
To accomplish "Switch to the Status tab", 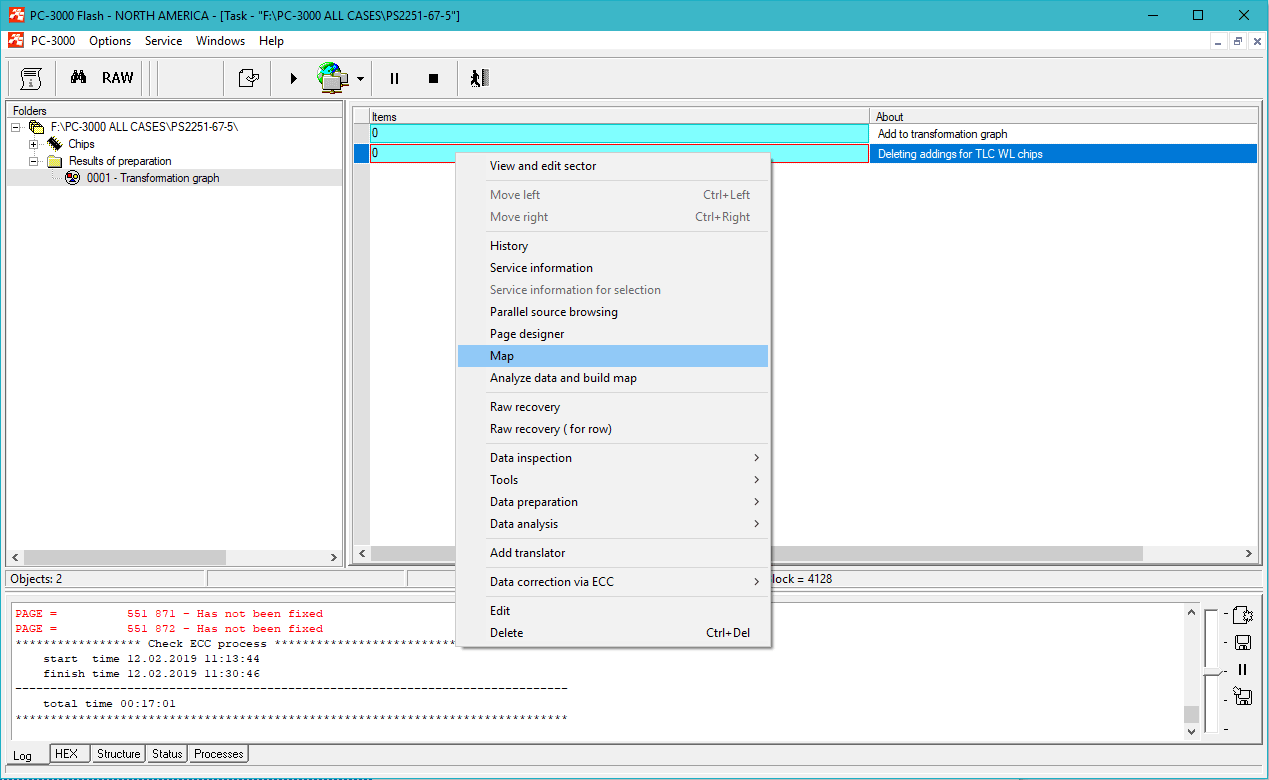I will (167, 754).
